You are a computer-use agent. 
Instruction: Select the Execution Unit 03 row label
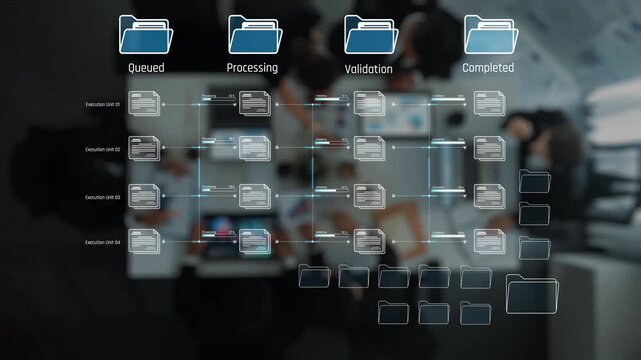click(103, 197)
